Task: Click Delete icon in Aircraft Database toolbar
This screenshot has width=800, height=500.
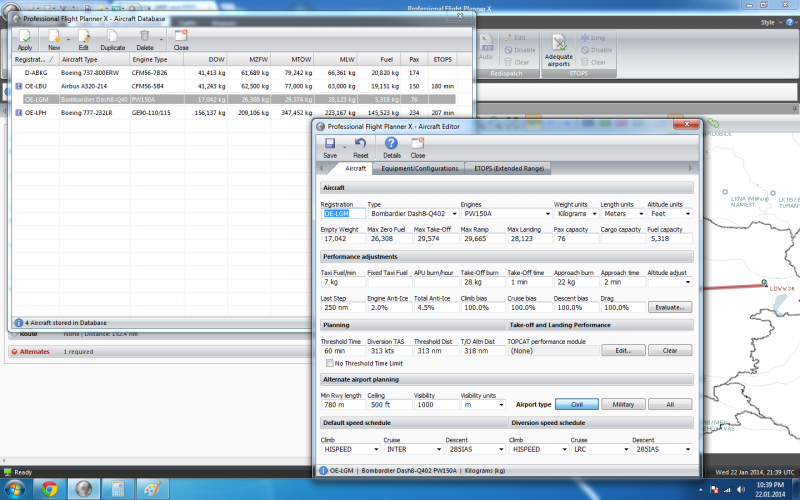Action: (x=144, y=36)
